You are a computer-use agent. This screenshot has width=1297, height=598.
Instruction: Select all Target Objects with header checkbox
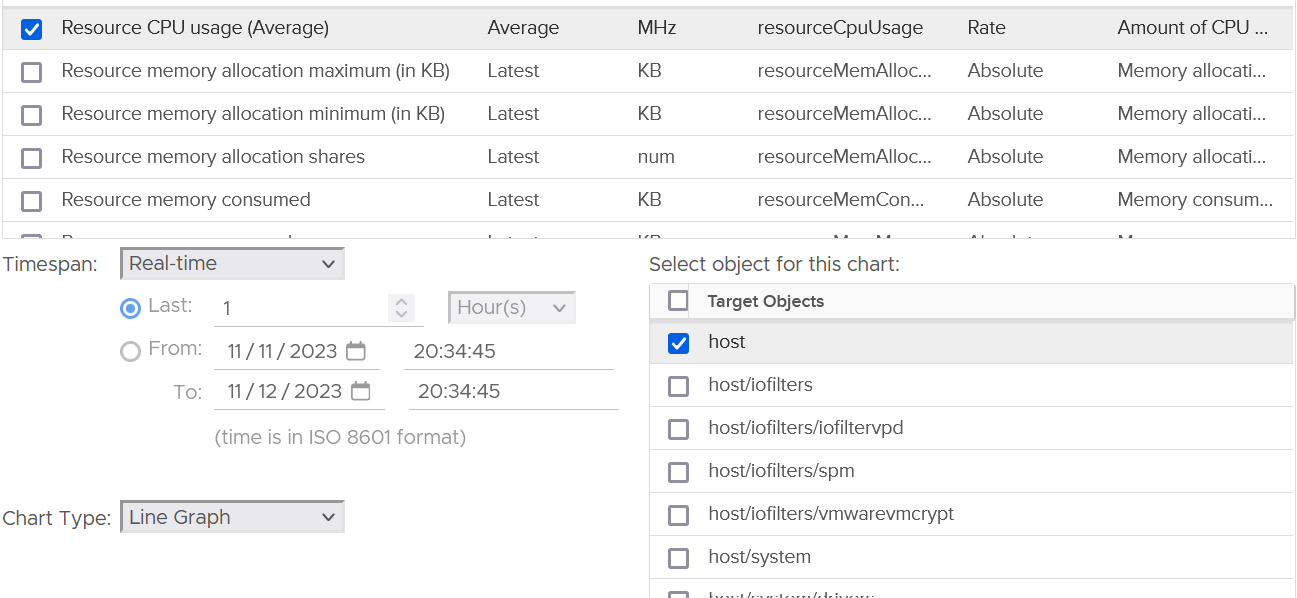(678, 300)
